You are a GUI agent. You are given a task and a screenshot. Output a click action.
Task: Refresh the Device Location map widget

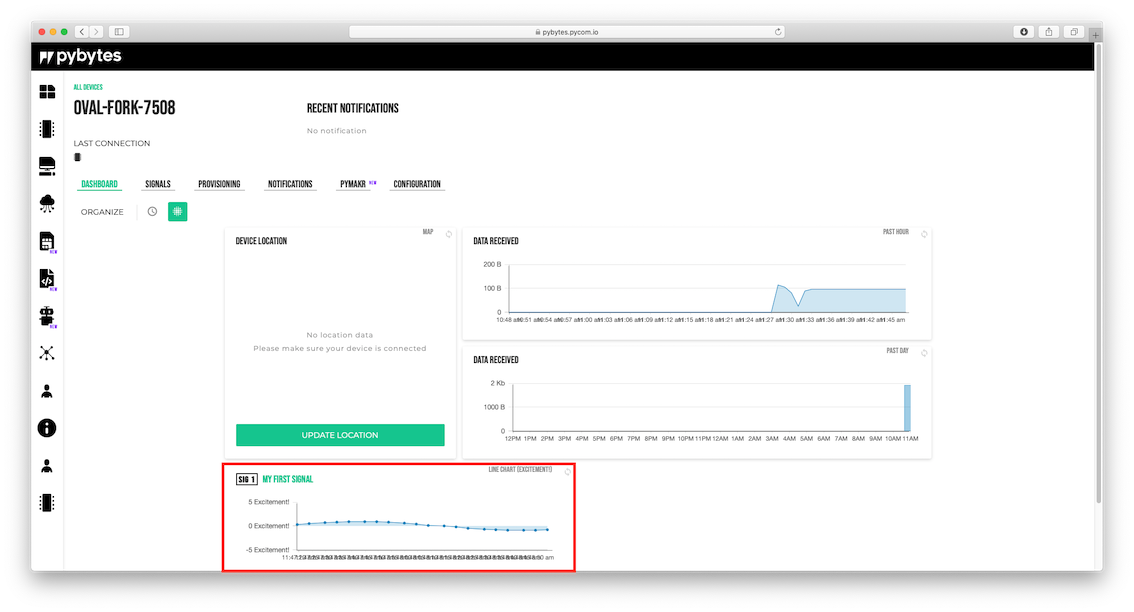tap(449, 234)
